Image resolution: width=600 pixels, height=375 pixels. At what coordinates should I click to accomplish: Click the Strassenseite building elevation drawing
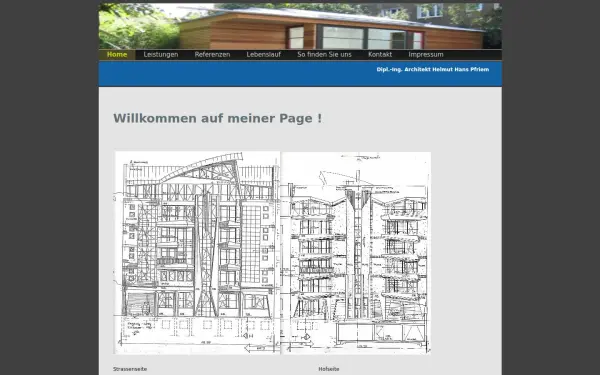click(x=197, y=253)
